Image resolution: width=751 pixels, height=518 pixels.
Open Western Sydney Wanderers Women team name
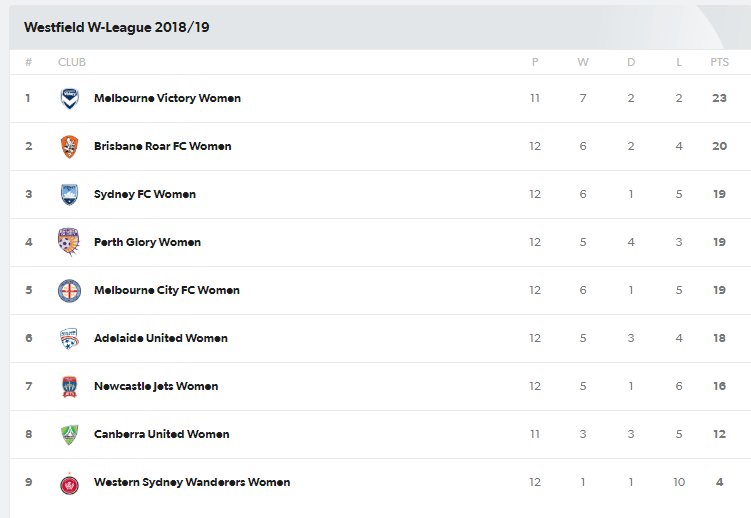[192, 482]
